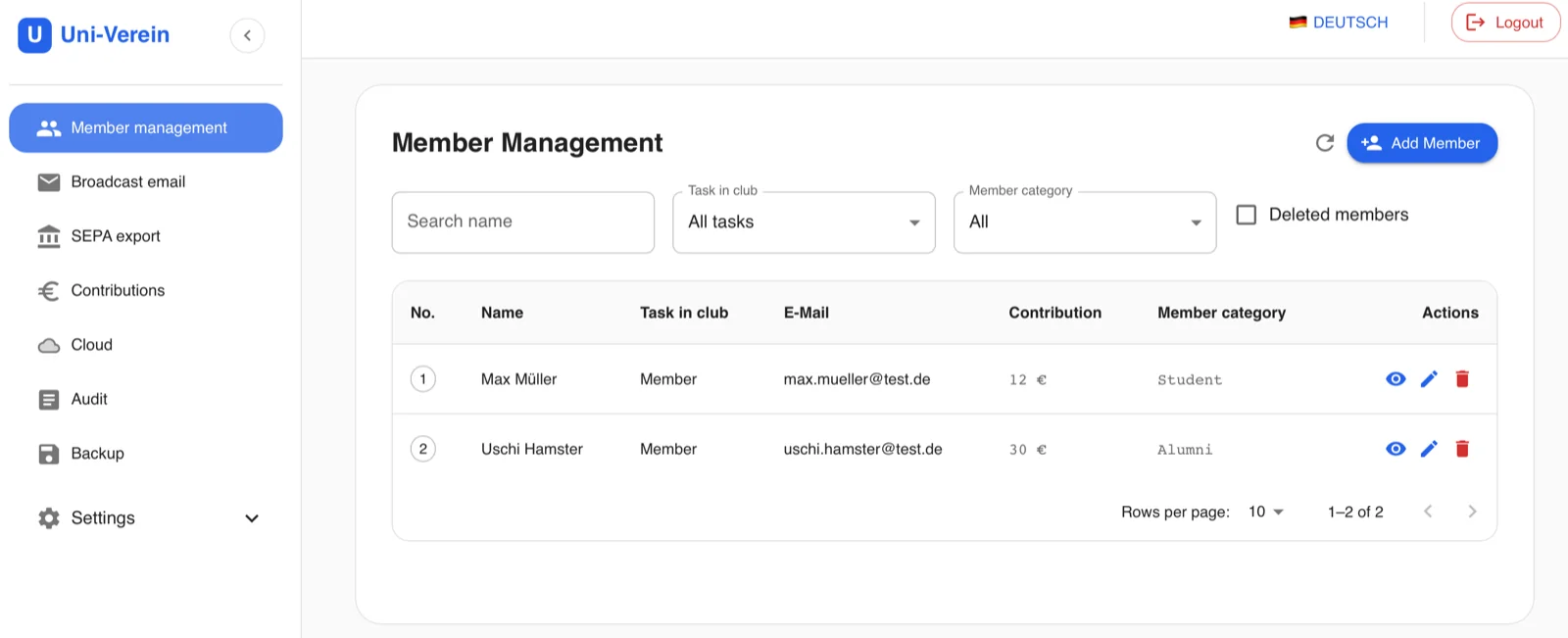1568x638 pixels.
Task: Open the Task in club dropdown
Action: pyautogui.click(x=804, y=222)
